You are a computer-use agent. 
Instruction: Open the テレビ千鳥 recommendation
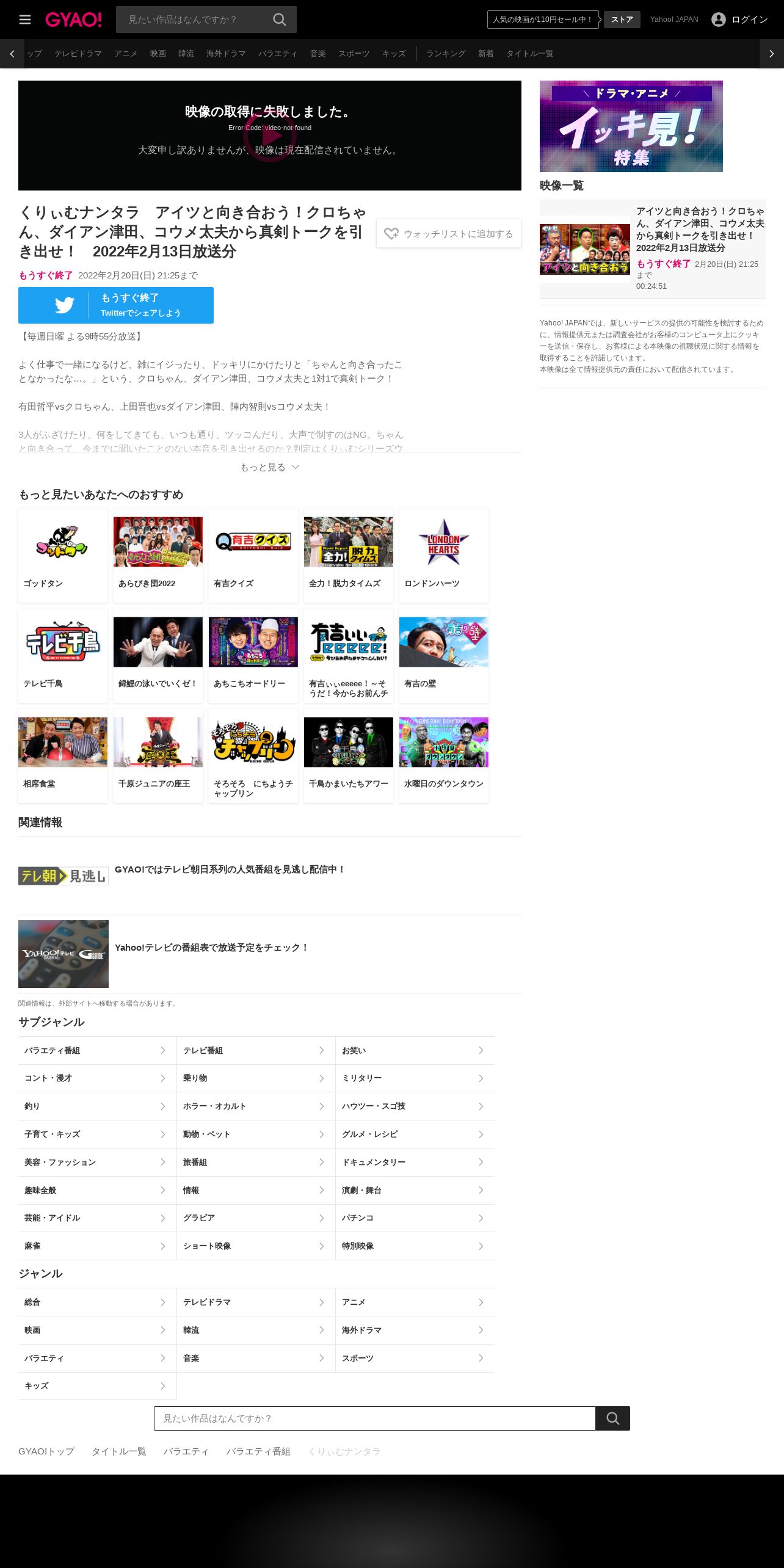(x=63, y=656)
